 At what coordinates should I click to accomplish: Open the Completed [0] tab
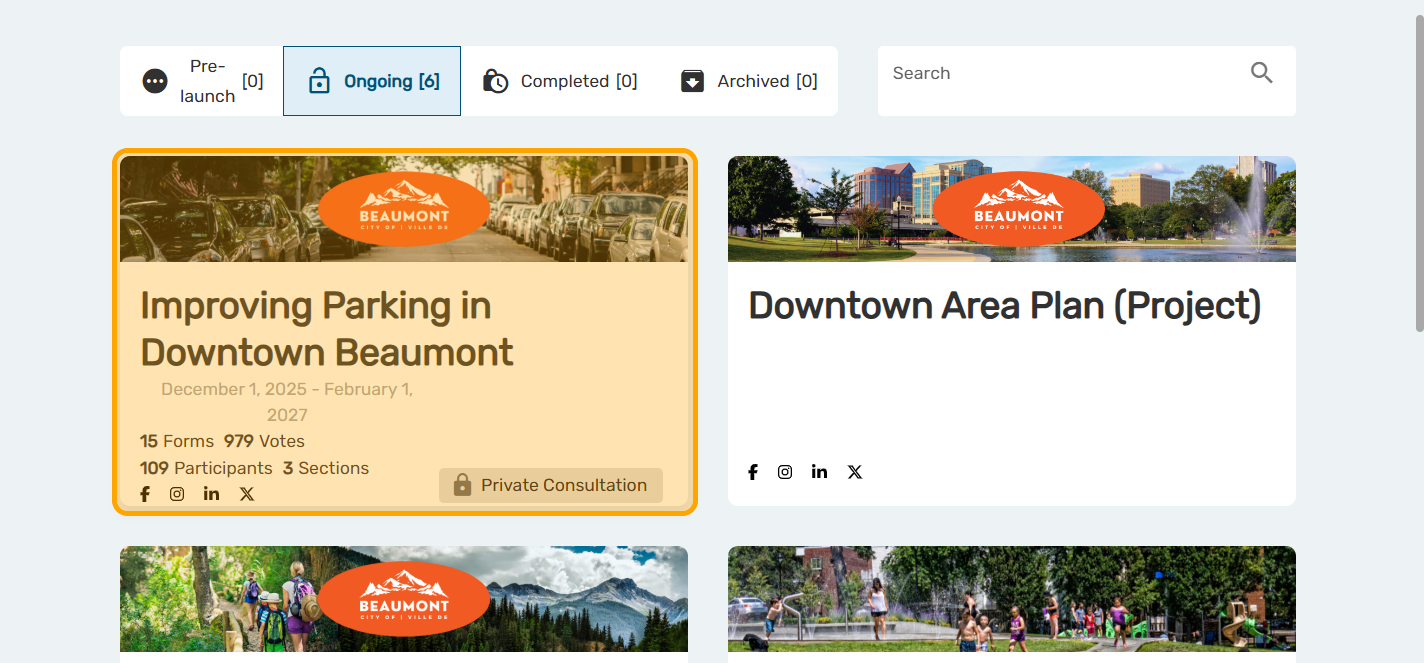point(560,81)
